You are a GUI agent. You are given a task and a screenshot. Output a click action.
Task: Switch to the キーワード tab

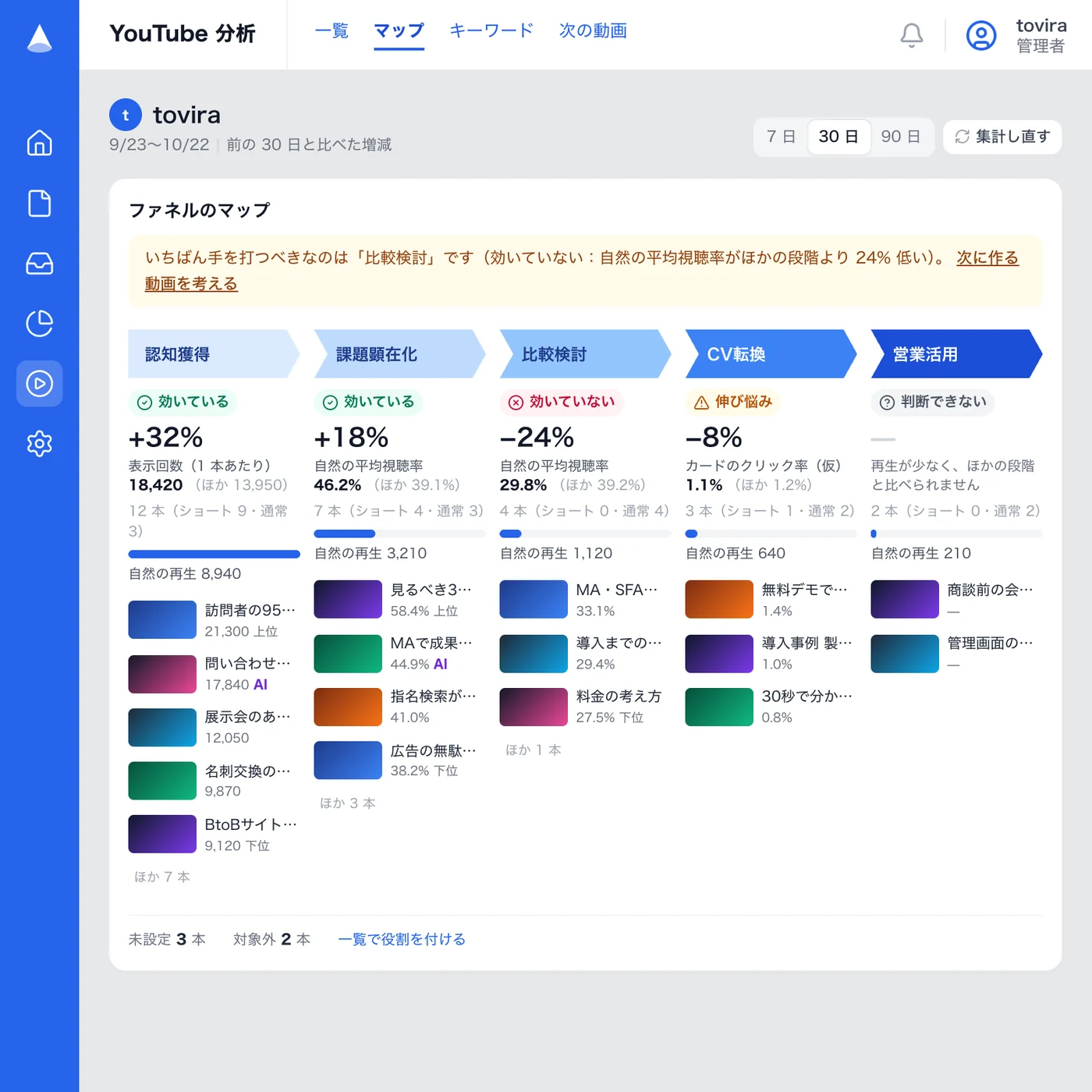point(491,31)
